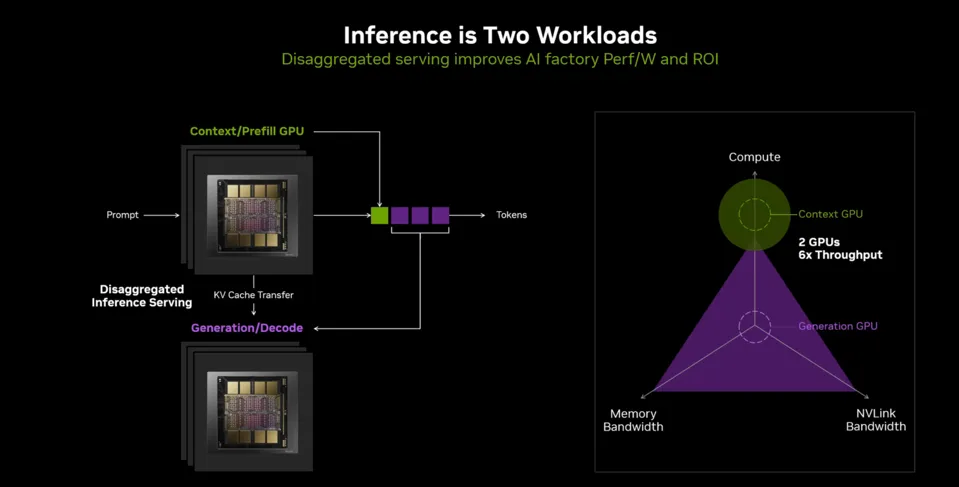Click the "Inference is Two Workloads" title
Image resolution: width=959 pixels, height=487 pixels.
pos(500,35)
